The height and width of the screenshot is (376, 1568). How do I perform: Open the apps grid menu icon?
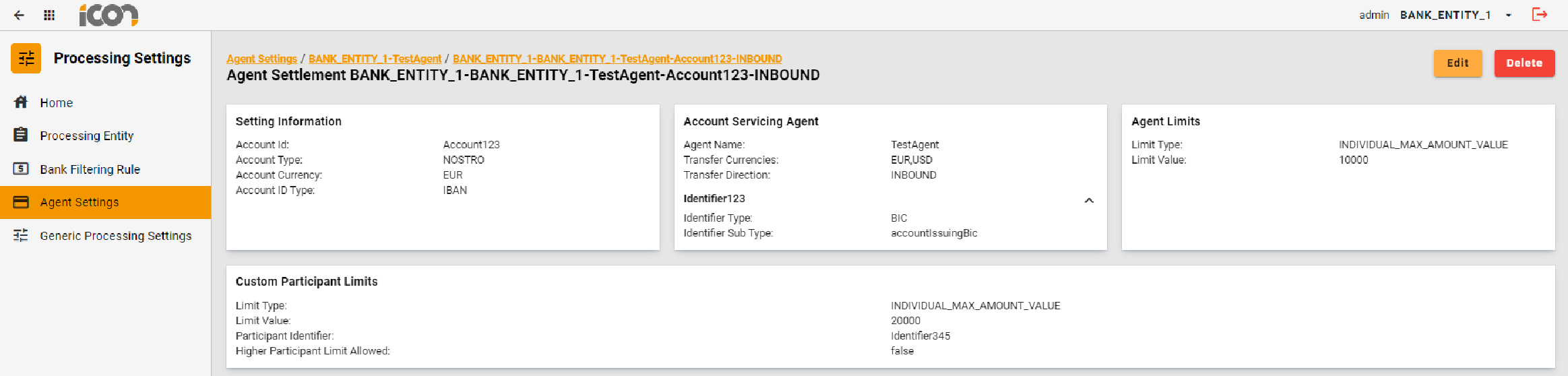click(x=49, y=15)
